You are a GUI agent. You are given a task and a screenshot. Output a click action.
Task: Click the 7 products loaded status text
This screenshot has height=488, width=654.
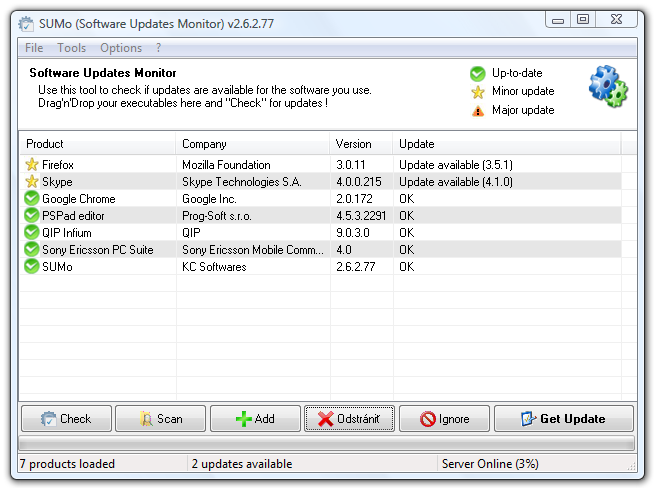pos(67,464)
